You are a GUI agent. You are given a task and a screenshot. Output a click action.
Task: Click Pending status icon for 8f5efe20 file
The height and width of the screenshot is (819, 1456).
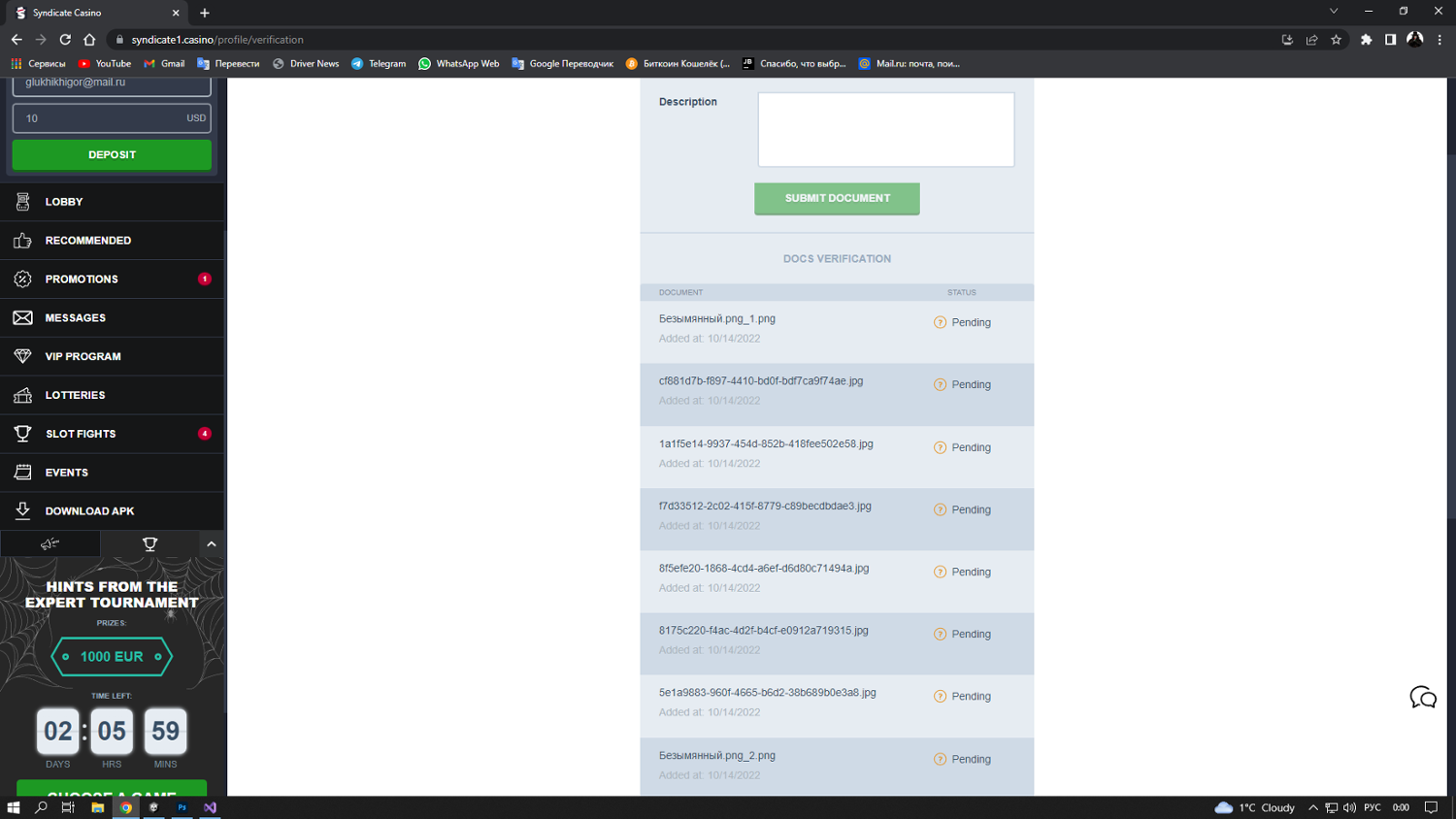[940, 573]
